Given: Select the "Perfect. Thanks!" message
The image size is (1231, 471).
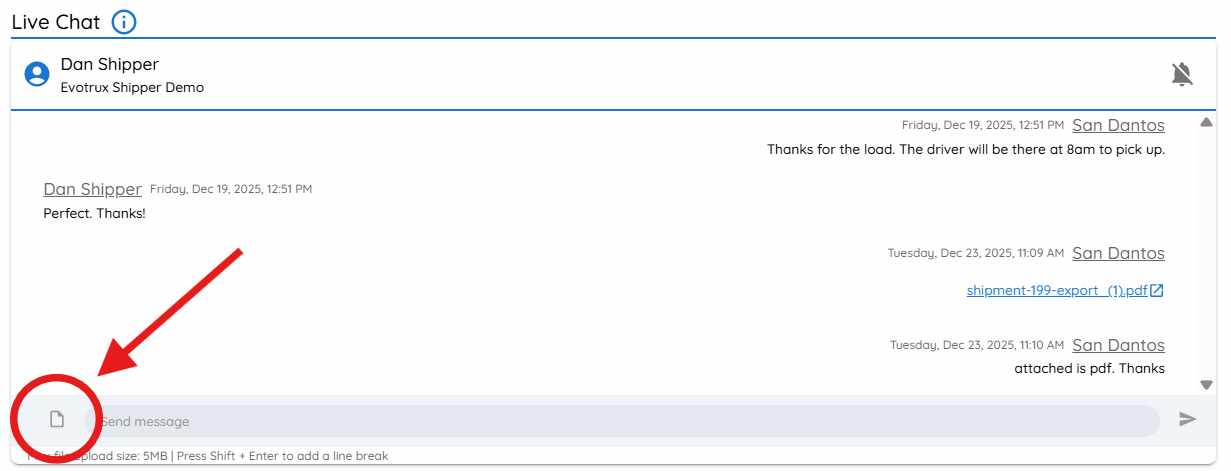Looking at the screenshot, I should point(94,214).
